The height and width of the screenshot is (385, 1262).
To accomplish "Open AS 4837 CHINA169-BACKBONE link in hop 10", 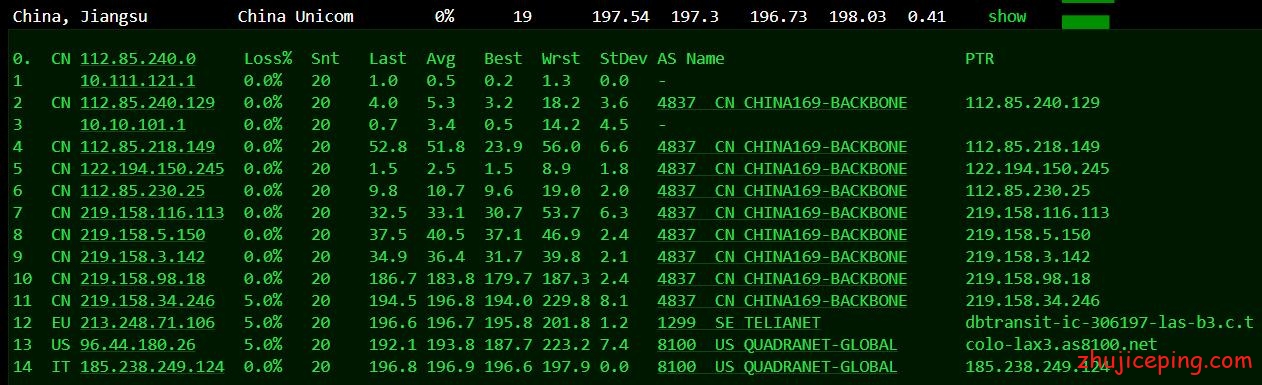I will (x=782, y=279).
